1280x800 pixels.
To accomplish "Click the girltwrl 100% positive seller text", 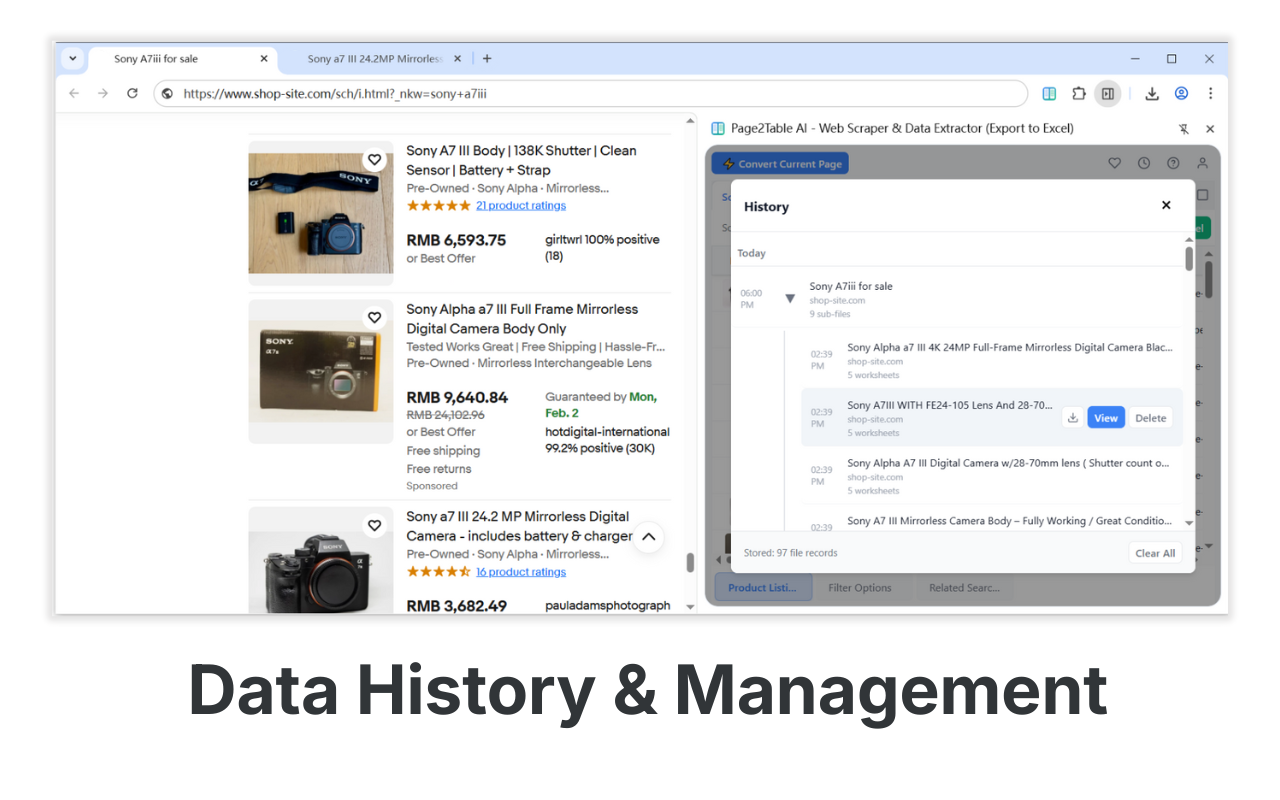I will 602,248.
